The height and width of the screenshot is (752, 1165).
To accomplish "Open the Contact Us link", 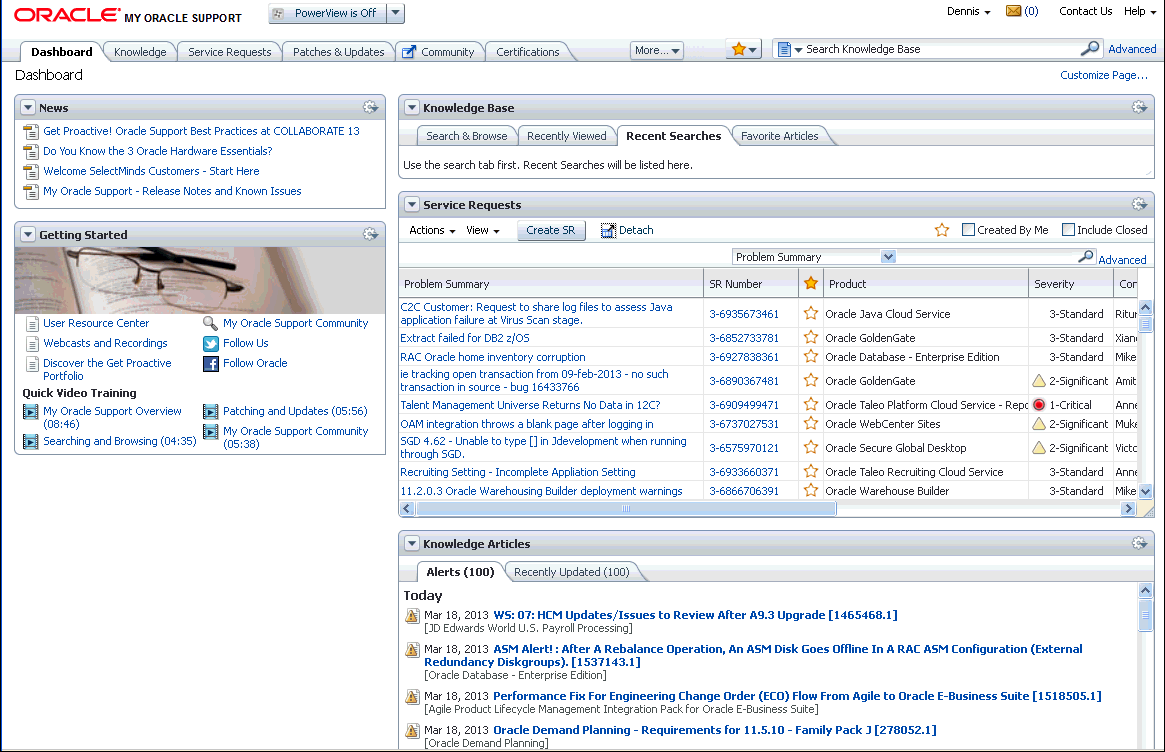I will click(x=1086, y=11).
